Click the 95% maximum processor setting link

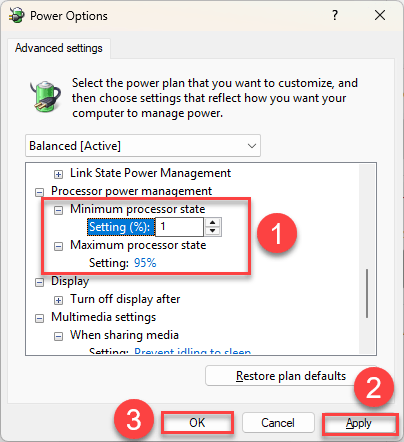[145, 263]
